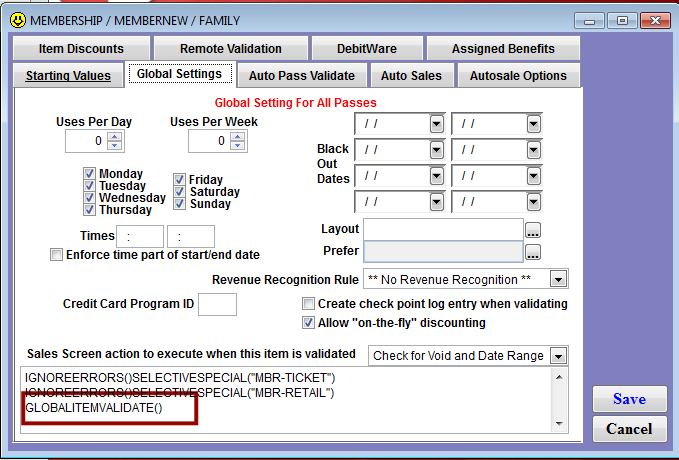Image resolution: width=679 pixels, height=460 pixels.
Task: Open the Starting Values tab
Action: 68,75
